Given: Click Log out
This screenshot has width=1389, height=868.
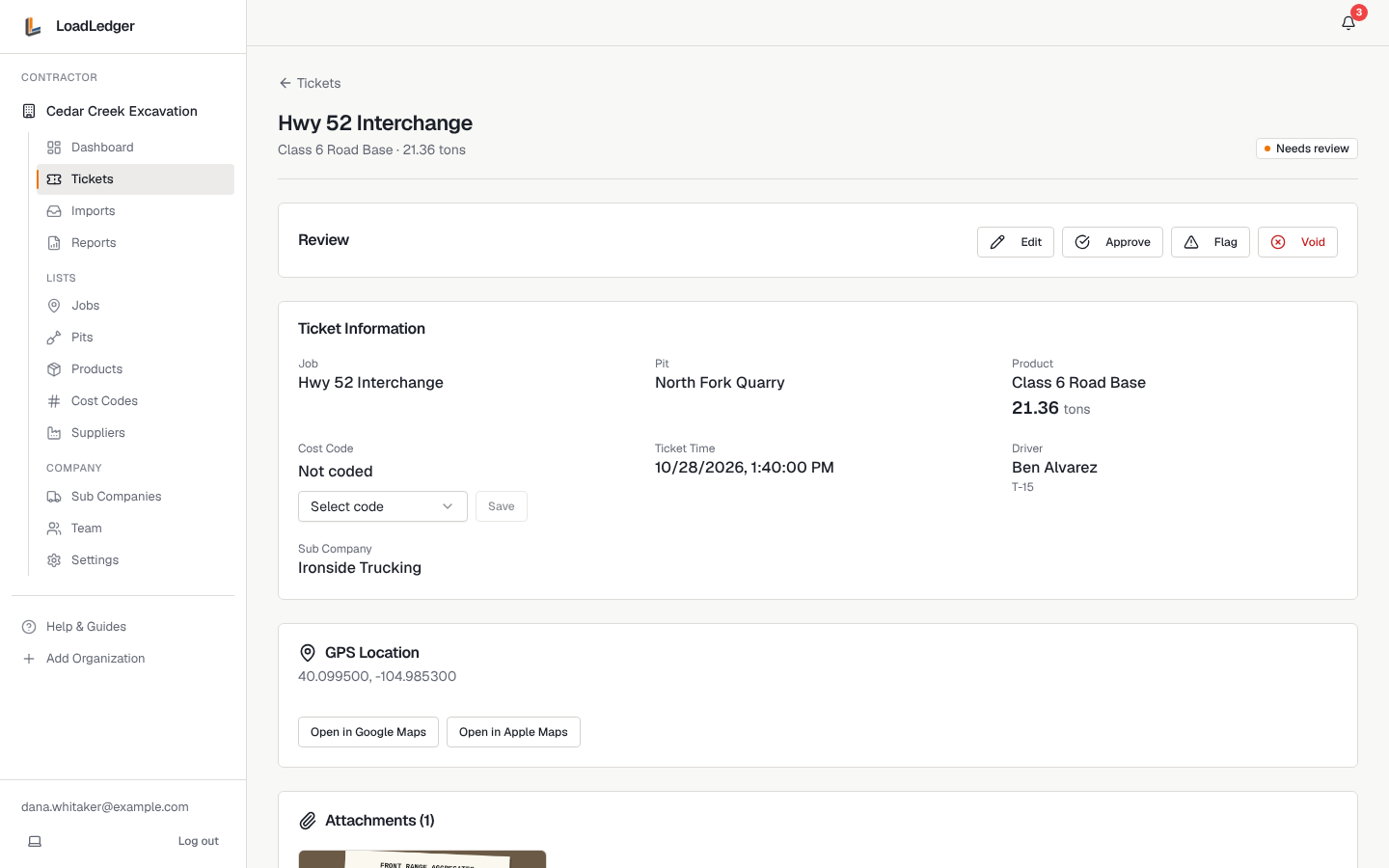Looking at the screenshot, I should [199, 841].
